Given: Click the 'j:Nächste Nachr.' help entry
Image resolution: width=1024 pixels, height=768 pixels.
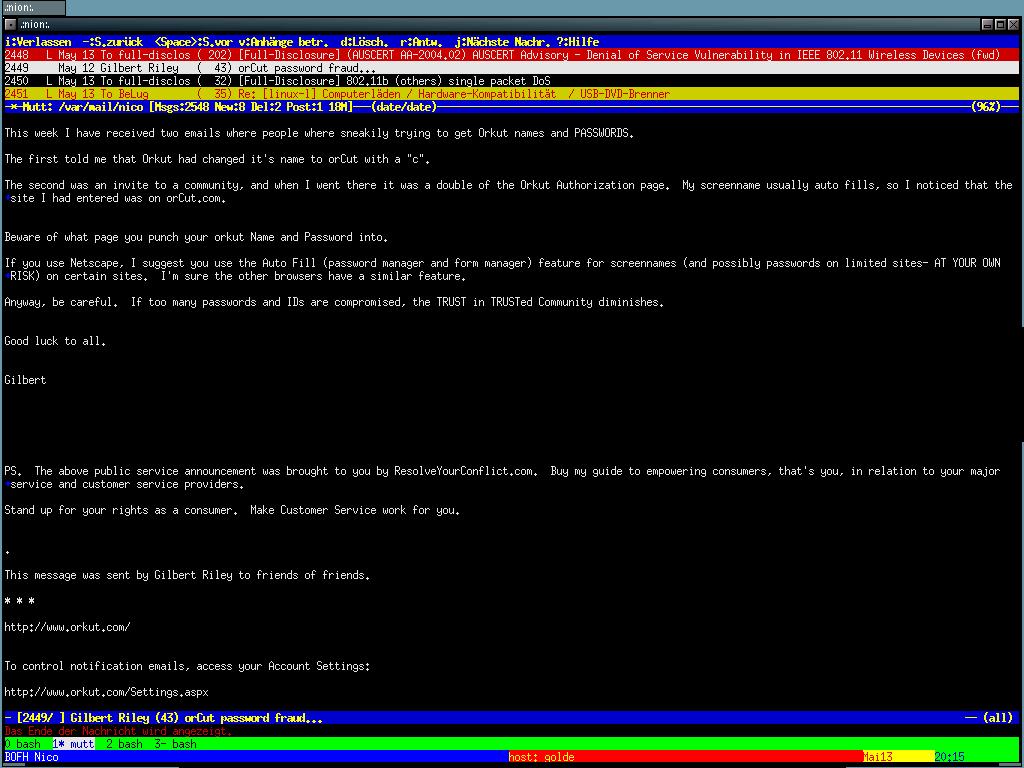Looking at the screenshot, I should (503, 42).
